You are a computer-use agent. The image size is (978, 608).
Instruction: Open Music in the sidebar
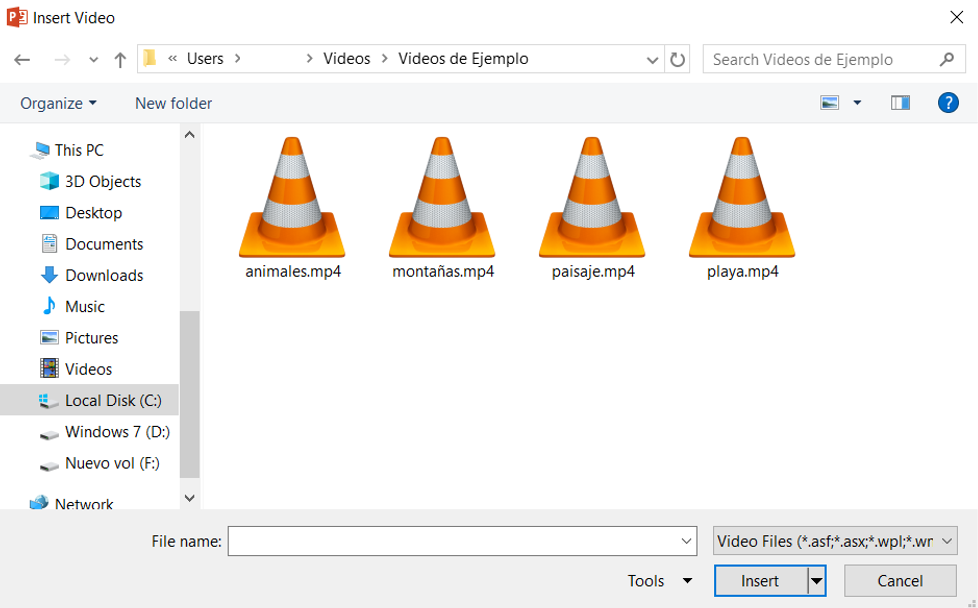pos(85,307)
